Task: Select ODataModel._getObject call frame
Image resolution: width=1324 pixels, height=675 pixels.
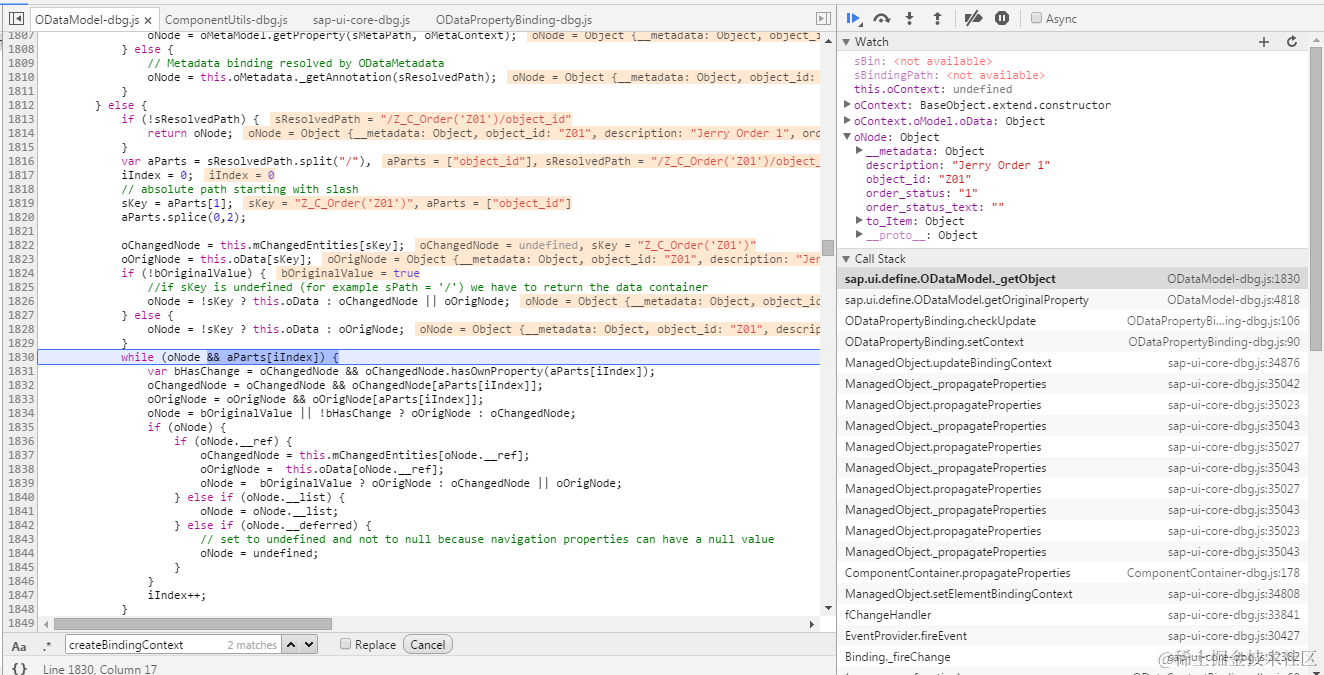Action: [x=1072, y=279]
